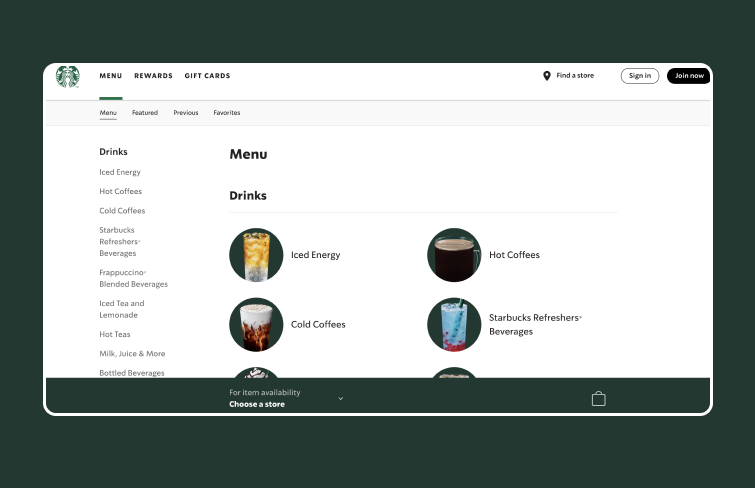
Task: Open Iced Energy in the sidebar
Action: click(x=120, y=172)
